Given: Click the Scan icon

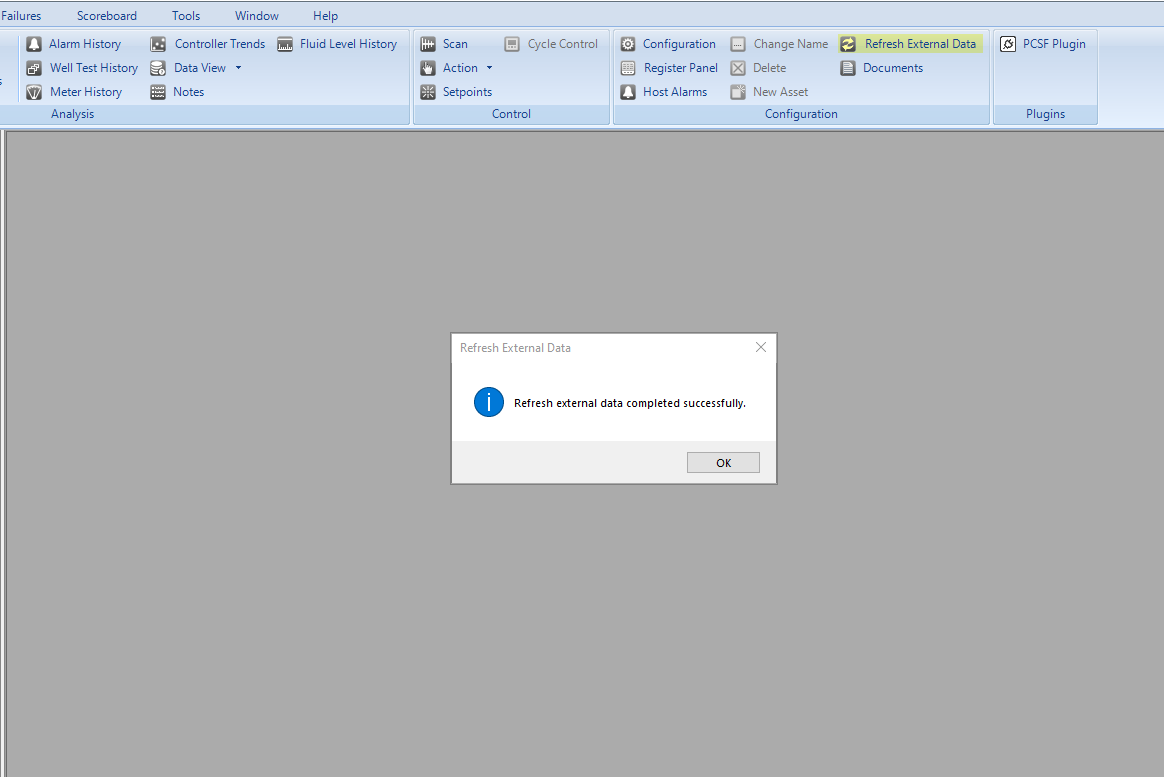Looking at the screenshot, I should (x=428, y=45).
